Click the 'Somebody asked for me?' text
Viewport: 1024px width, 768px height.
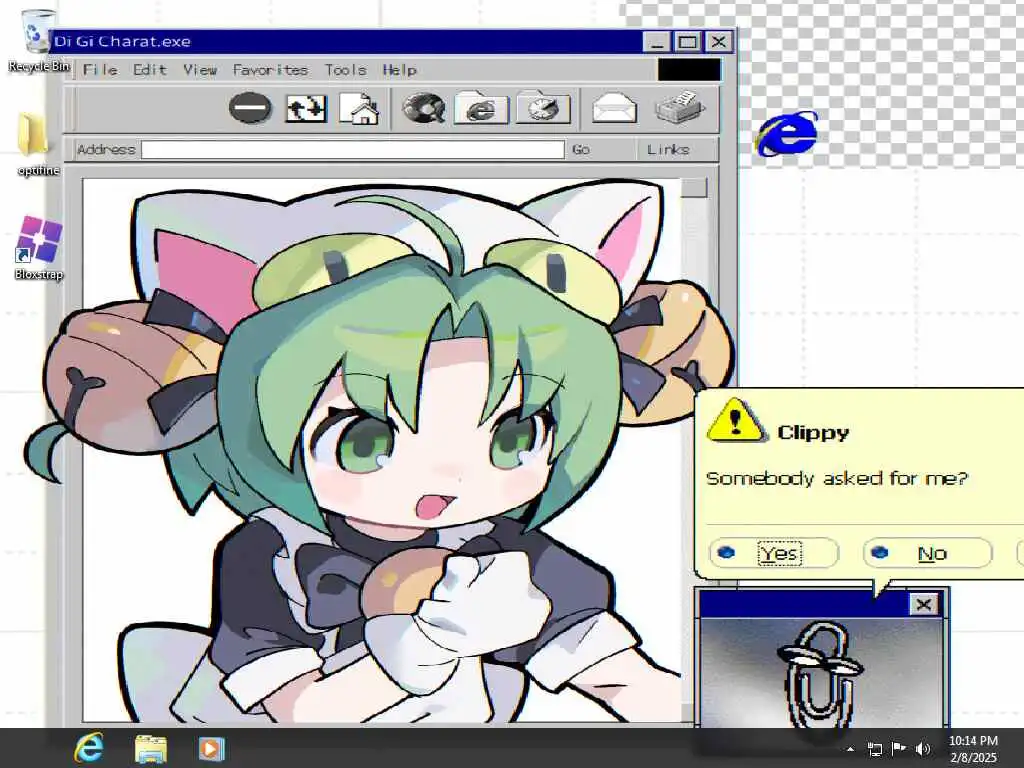[x=837, y=478]
